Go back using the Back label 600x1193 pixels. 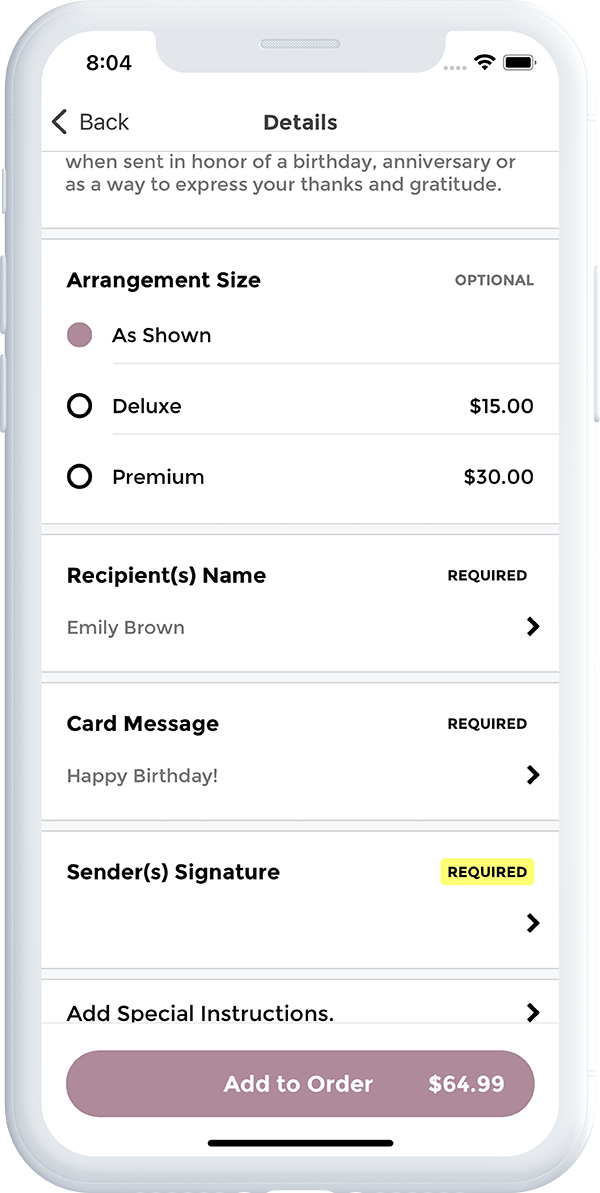point(104,122)
